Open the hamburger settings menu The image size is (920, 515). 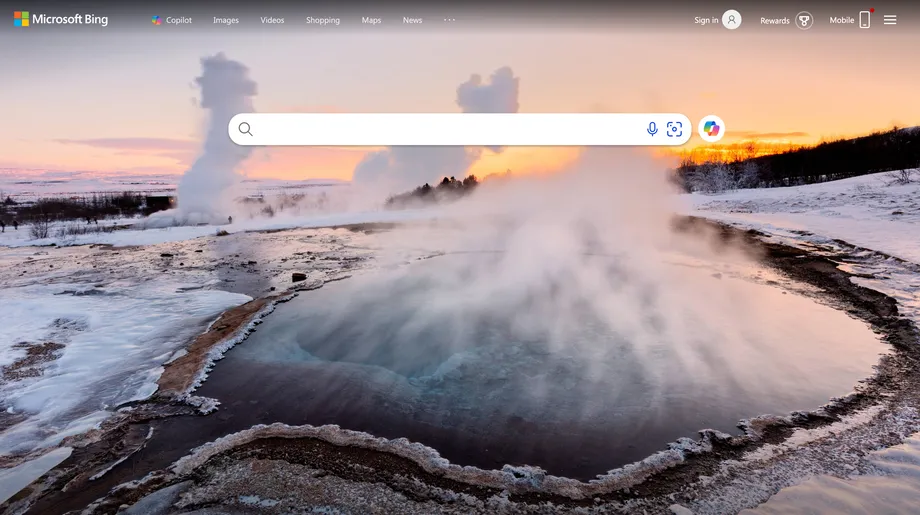click(890, 20)
